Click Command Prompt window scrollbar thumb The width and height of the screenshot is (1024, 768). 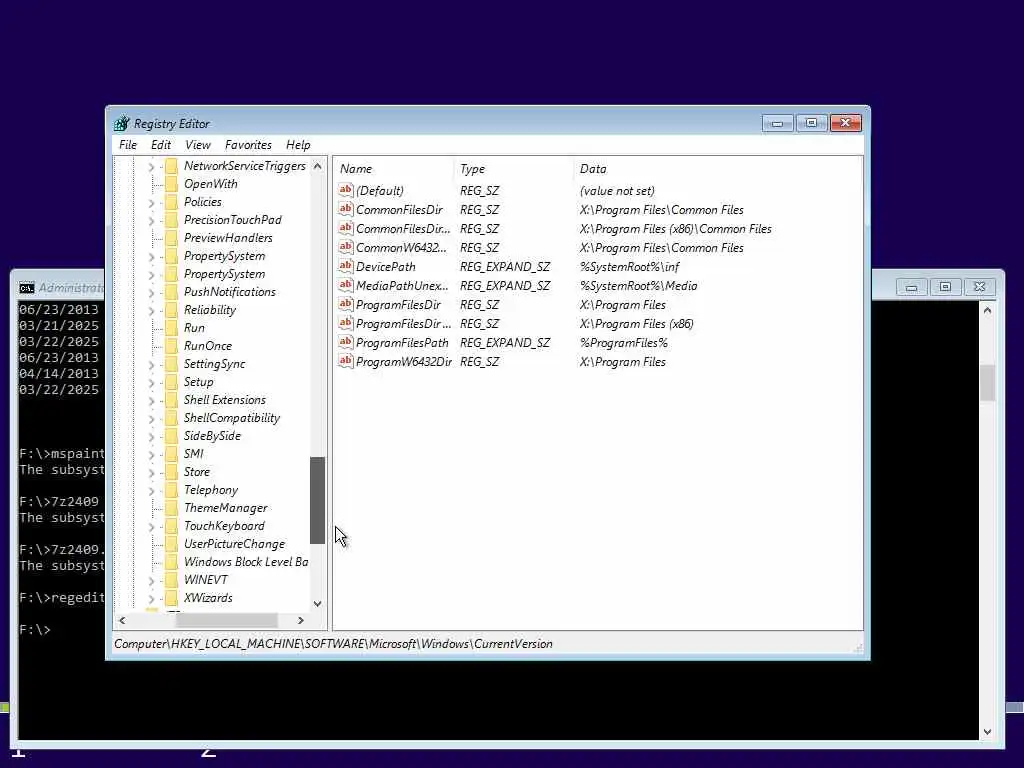click(x=987, y=383)
